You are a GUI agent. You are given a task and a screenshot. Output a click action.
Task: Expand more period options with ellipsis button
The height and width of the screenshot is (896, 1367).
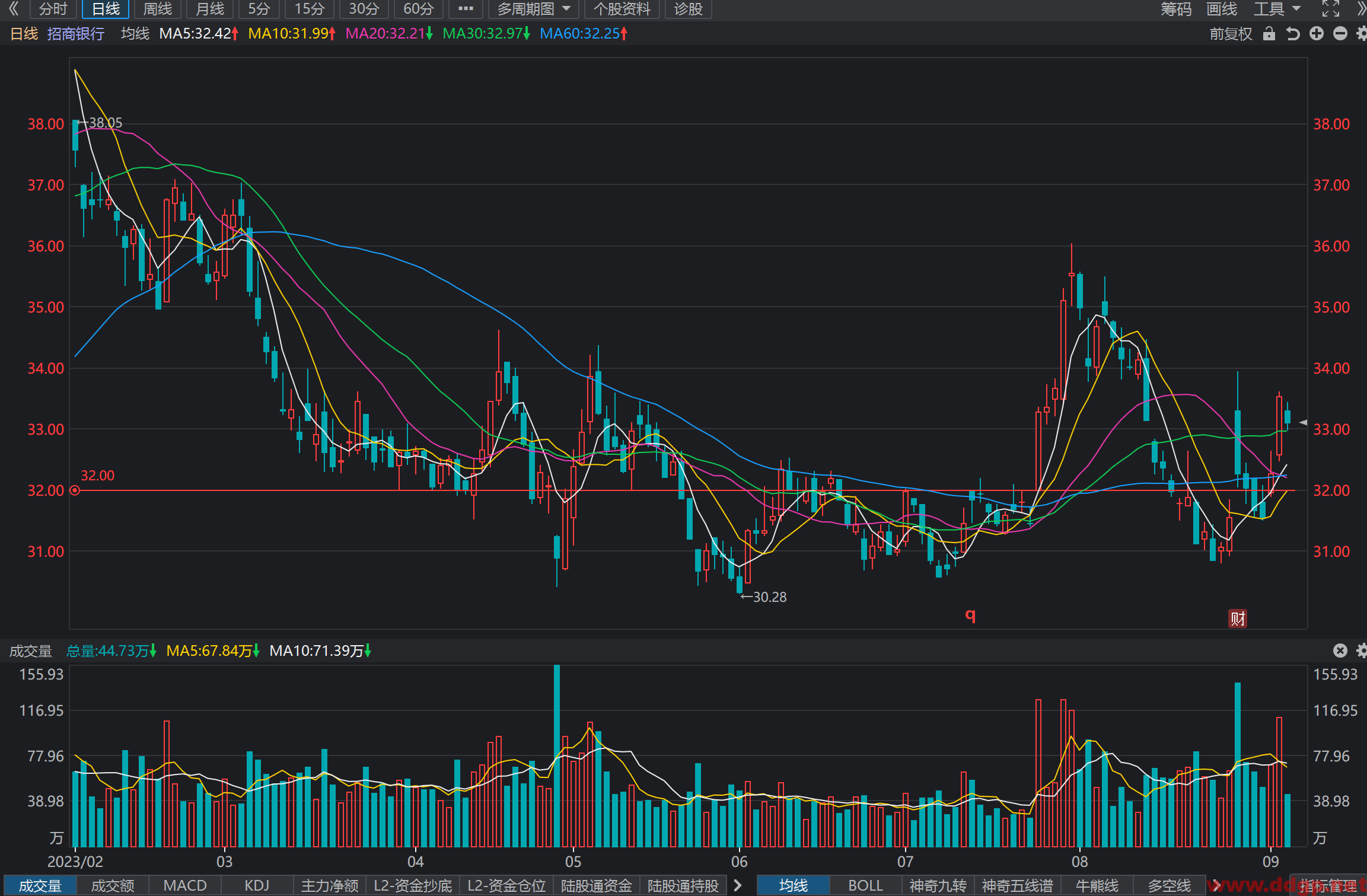click(x=466, y=9)
